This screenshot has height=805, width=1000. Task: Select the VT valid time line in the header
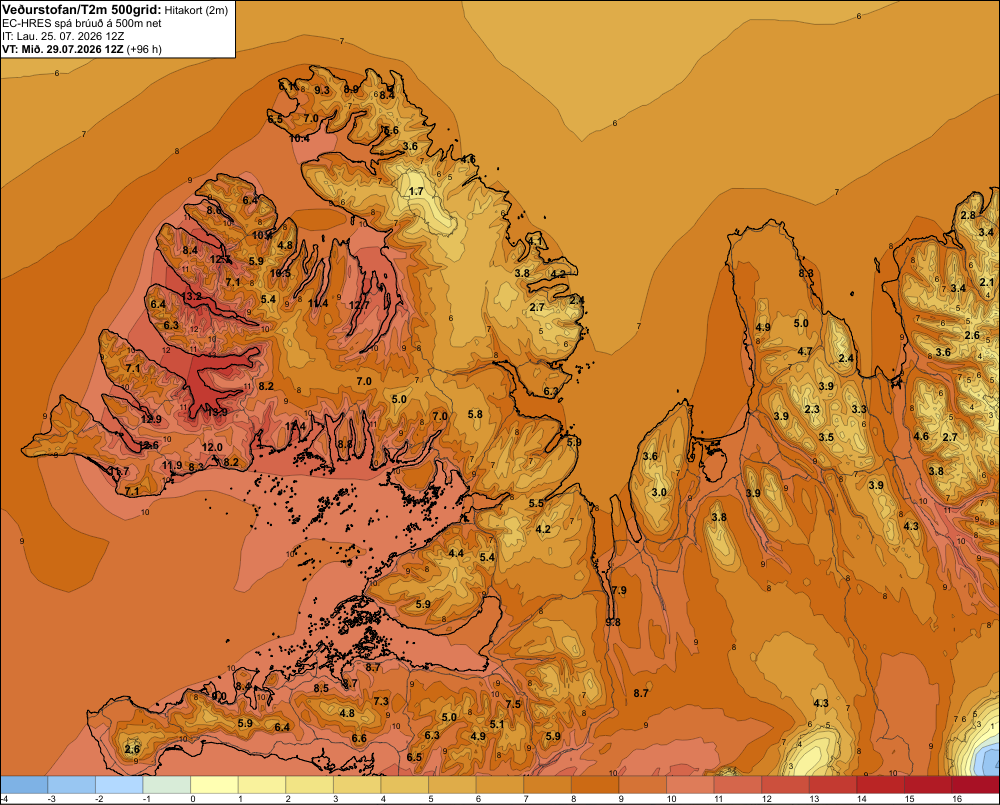coord(82,49)
